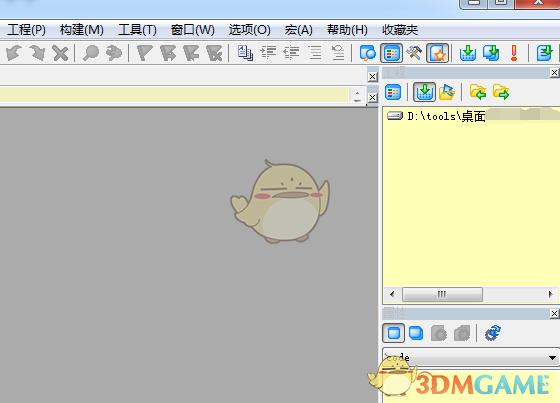Click the undo arrow icon
The width and height of the screenshot is (560, 403).
coord(14,53)
